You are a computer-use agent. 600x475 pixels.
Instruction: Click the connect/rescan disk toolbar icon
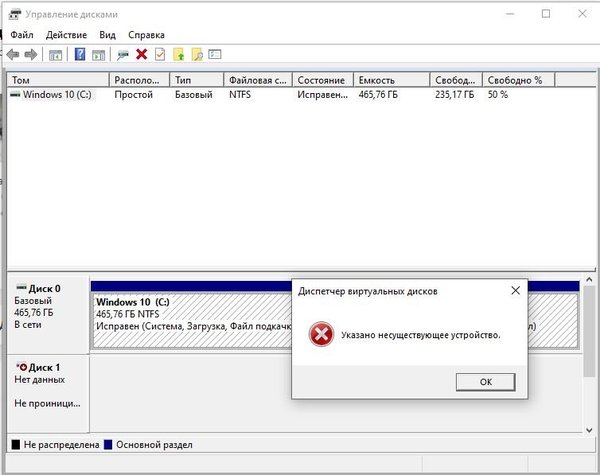(123, 55)
